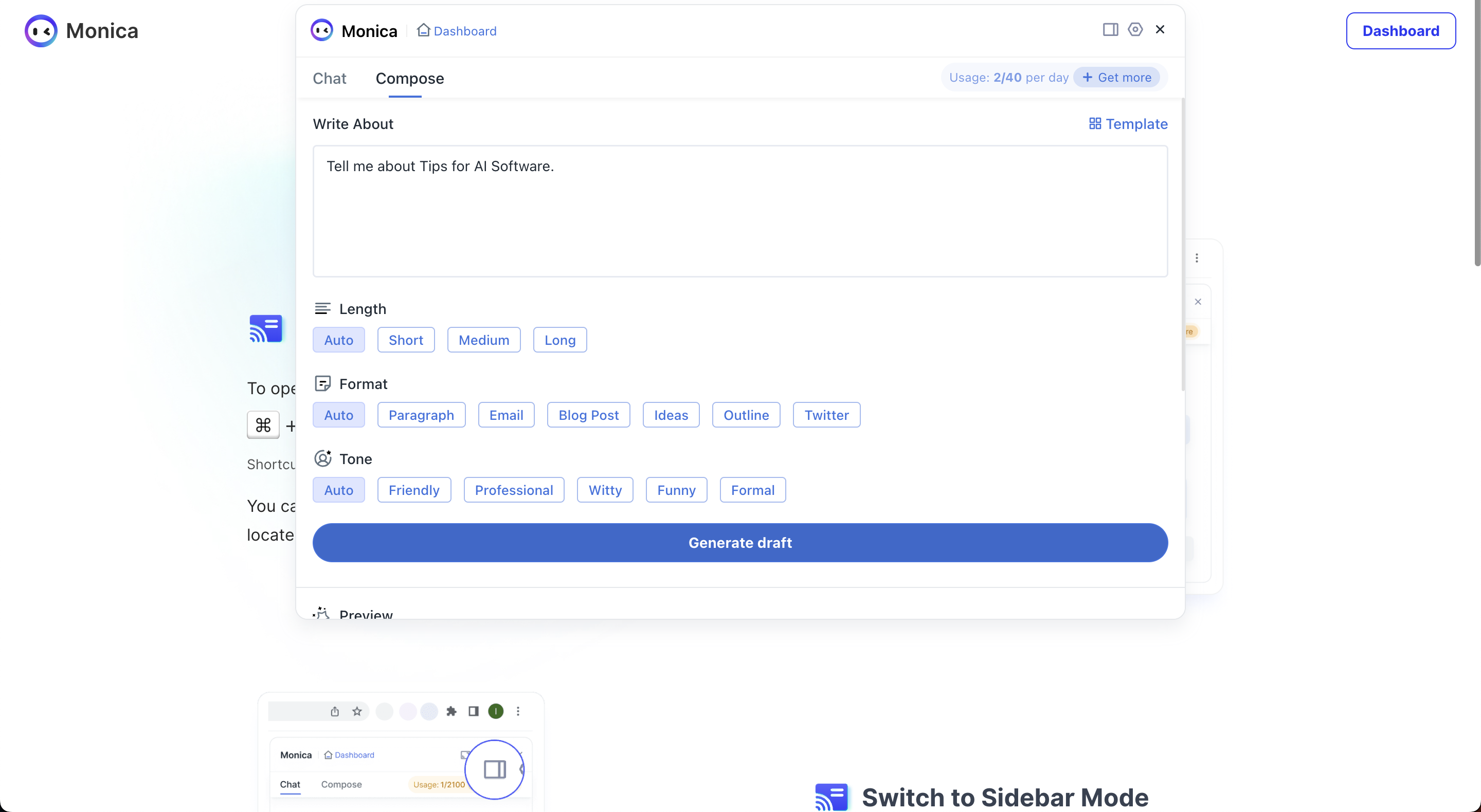Click the small X on the right background card
The height and width of the screenshot is (812, 1481).
click(1198, 302)
